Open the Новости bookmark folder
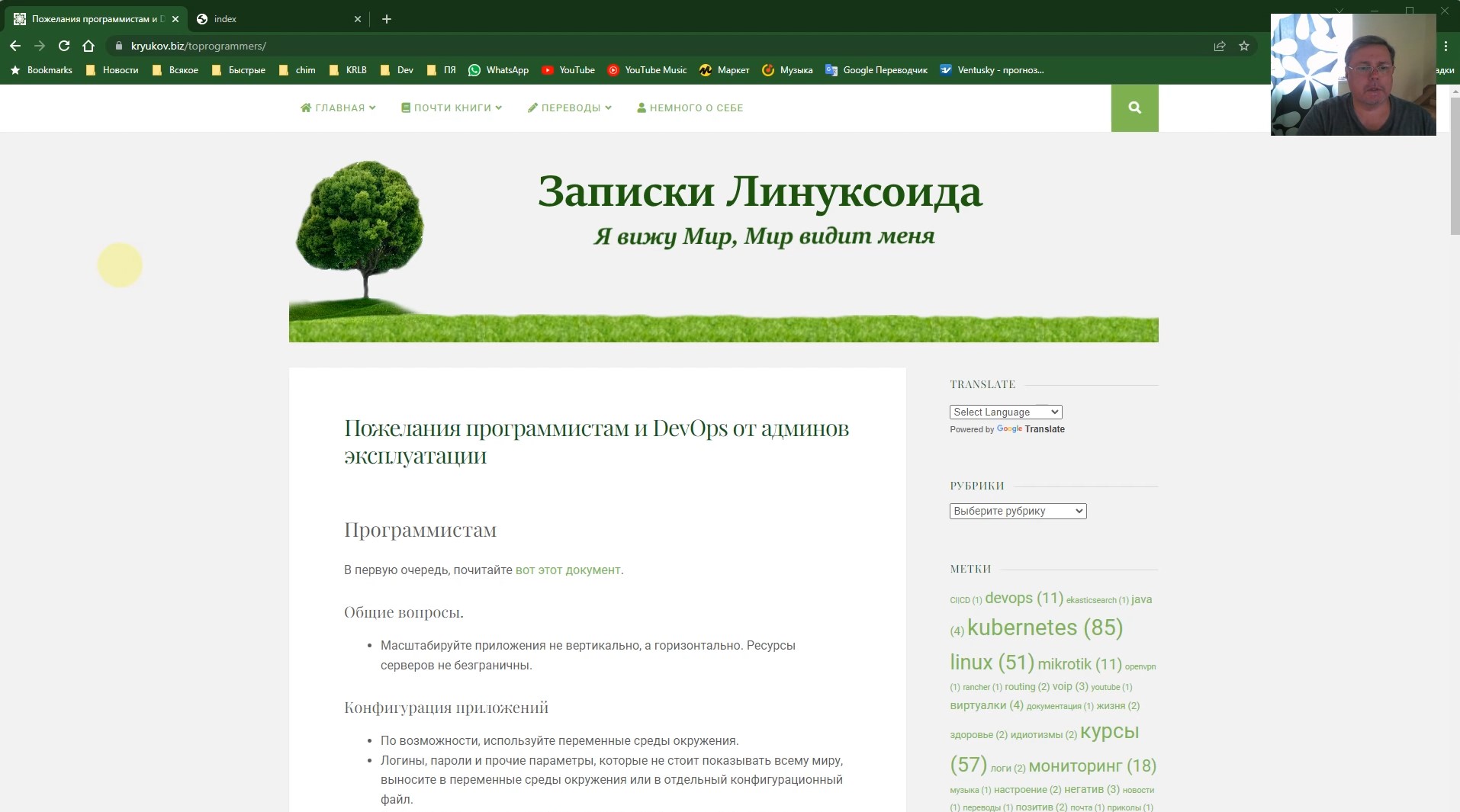Viewport: 1460px width, 812px height. tap(112, 70)
